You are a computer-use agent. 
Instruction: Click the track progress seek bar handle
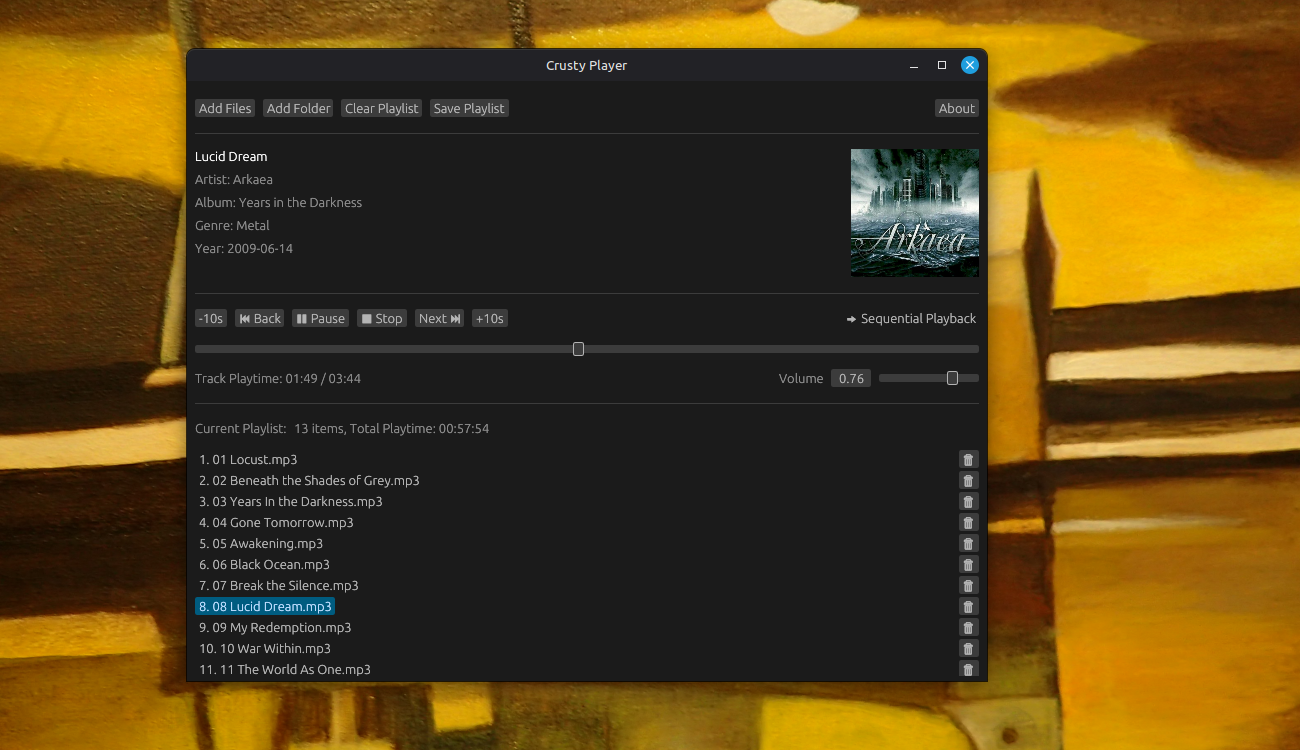[x=578, y=349]
